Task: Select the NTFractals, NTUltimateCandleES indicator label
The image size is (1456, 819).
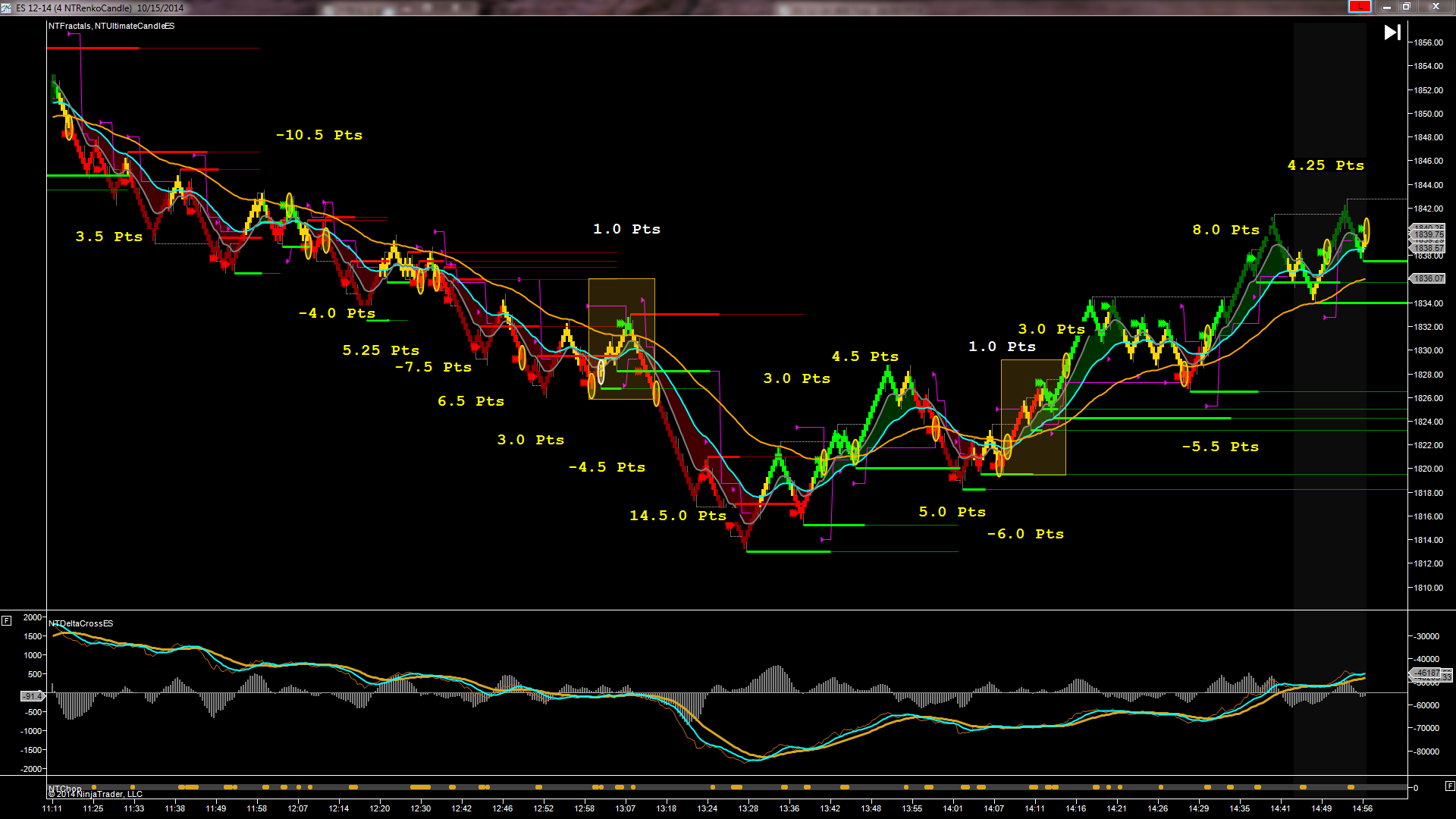Action: [111, 26]
